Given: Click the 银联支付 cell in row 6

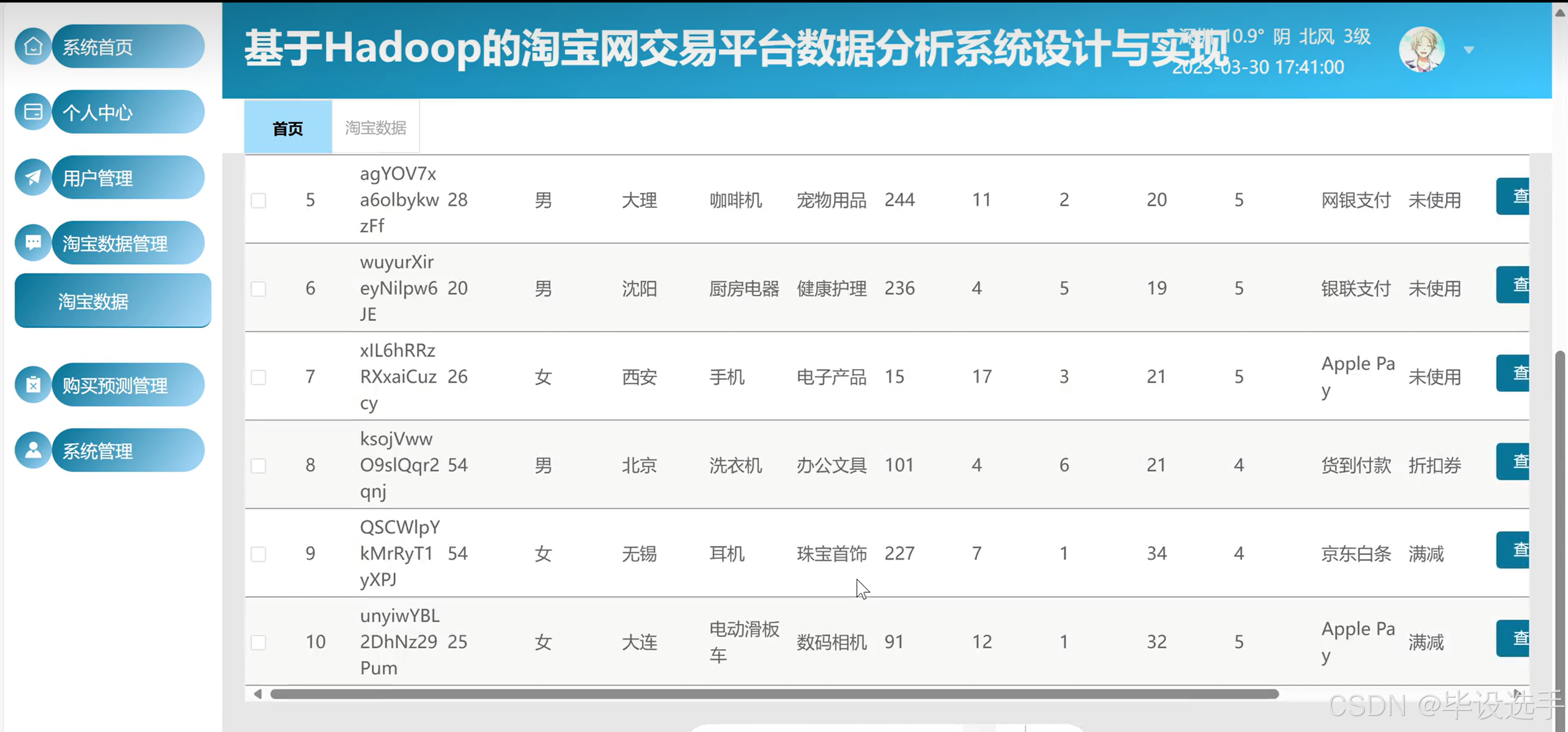Looking at the screenshot, I should coord(1356,289).
